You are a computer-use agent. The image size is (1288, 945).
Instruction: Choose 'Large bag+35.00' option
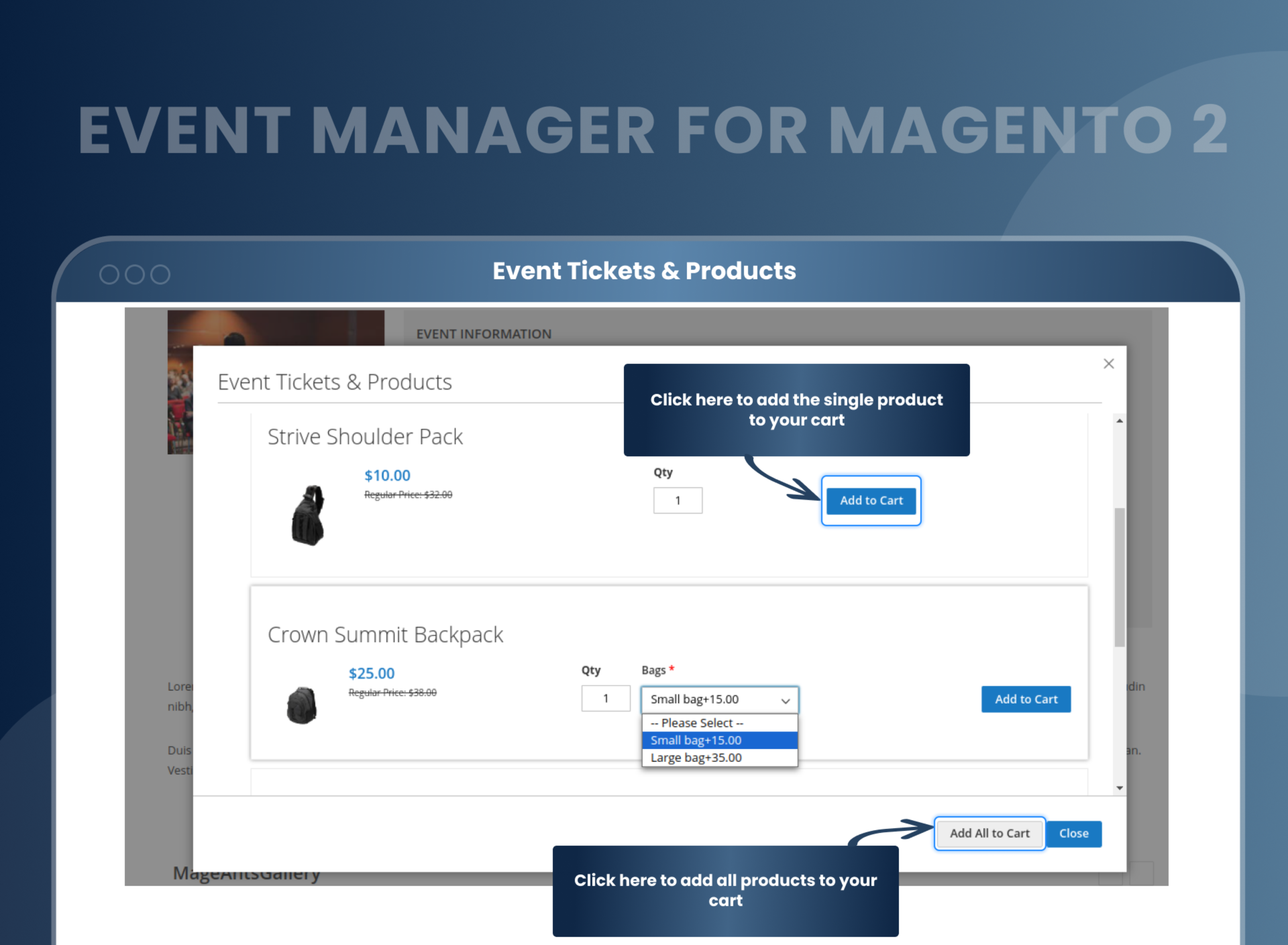[720, 757]
